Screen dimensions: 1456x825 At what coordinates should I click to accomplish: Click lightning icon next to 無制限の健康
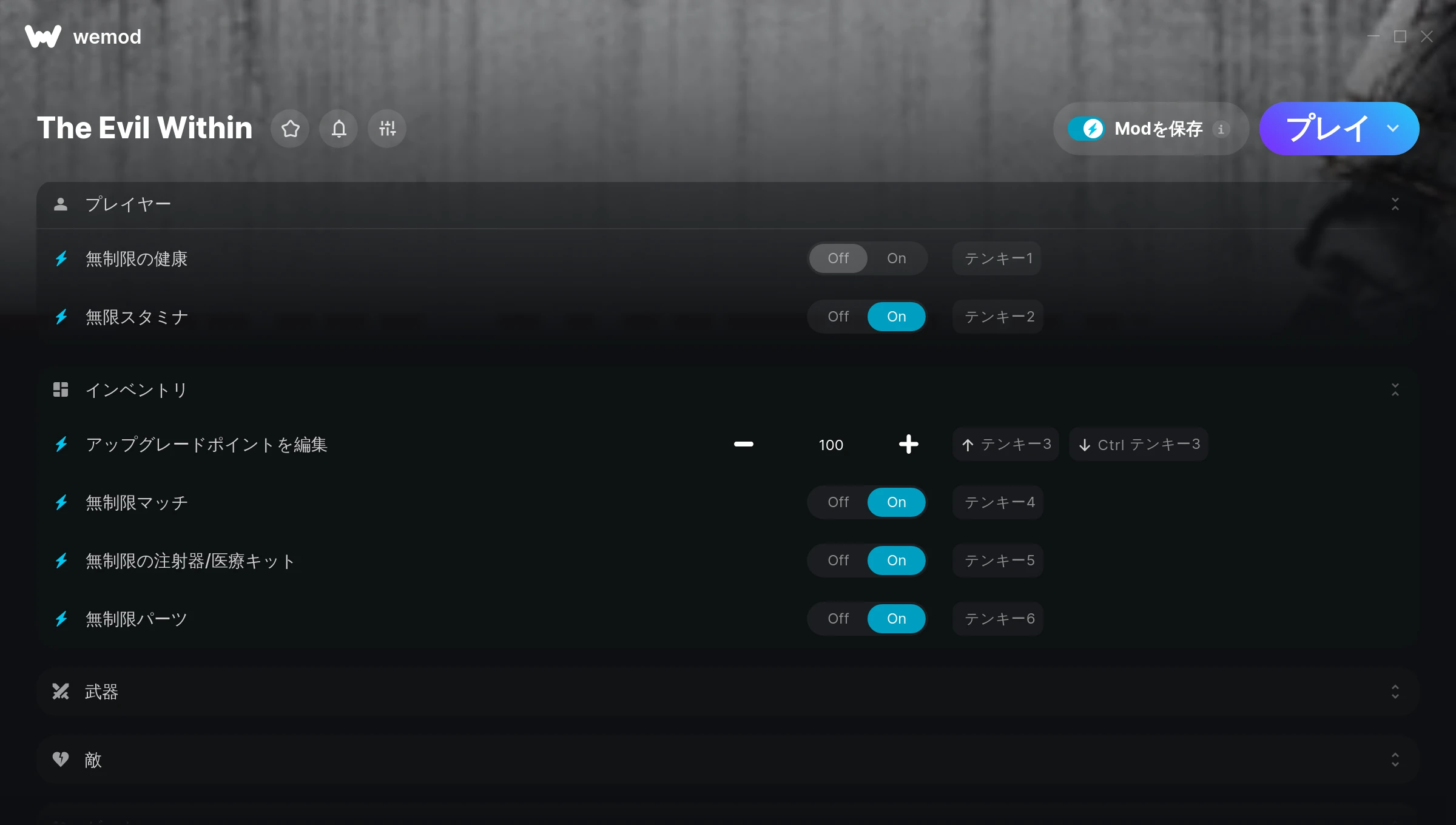[61, 259]
